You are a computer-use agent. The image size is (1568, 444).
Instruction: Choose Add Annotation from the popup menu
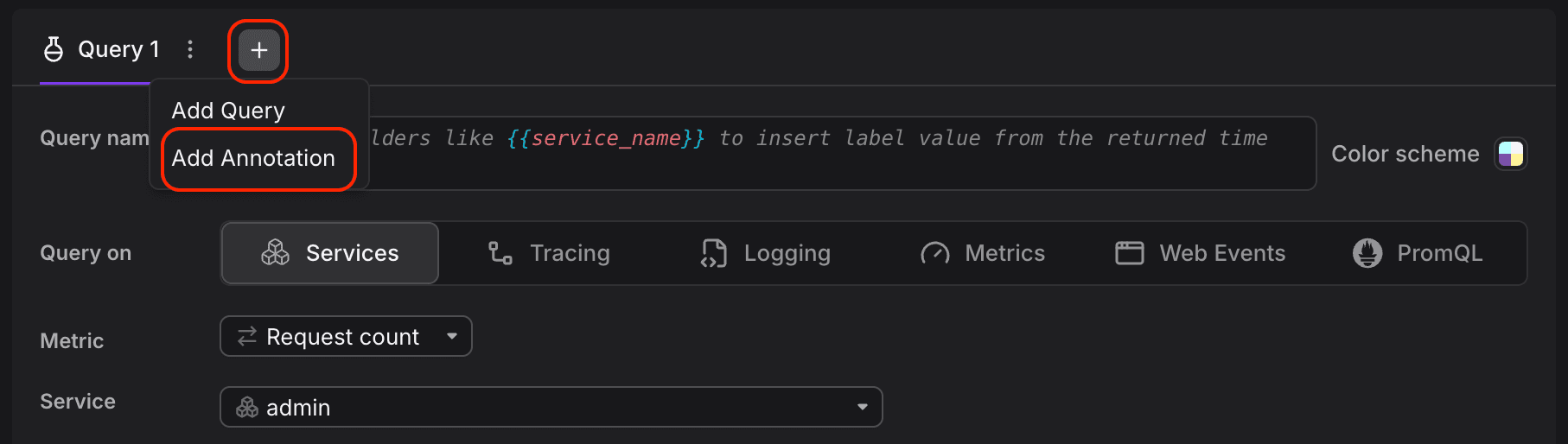pyautogui.click(x=253, y=158)
